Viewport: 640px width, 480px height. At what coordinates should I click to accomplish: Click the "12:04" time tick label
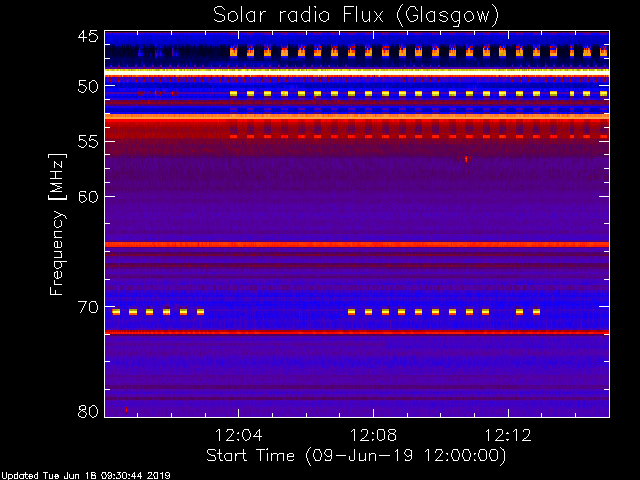coord(239,435)
